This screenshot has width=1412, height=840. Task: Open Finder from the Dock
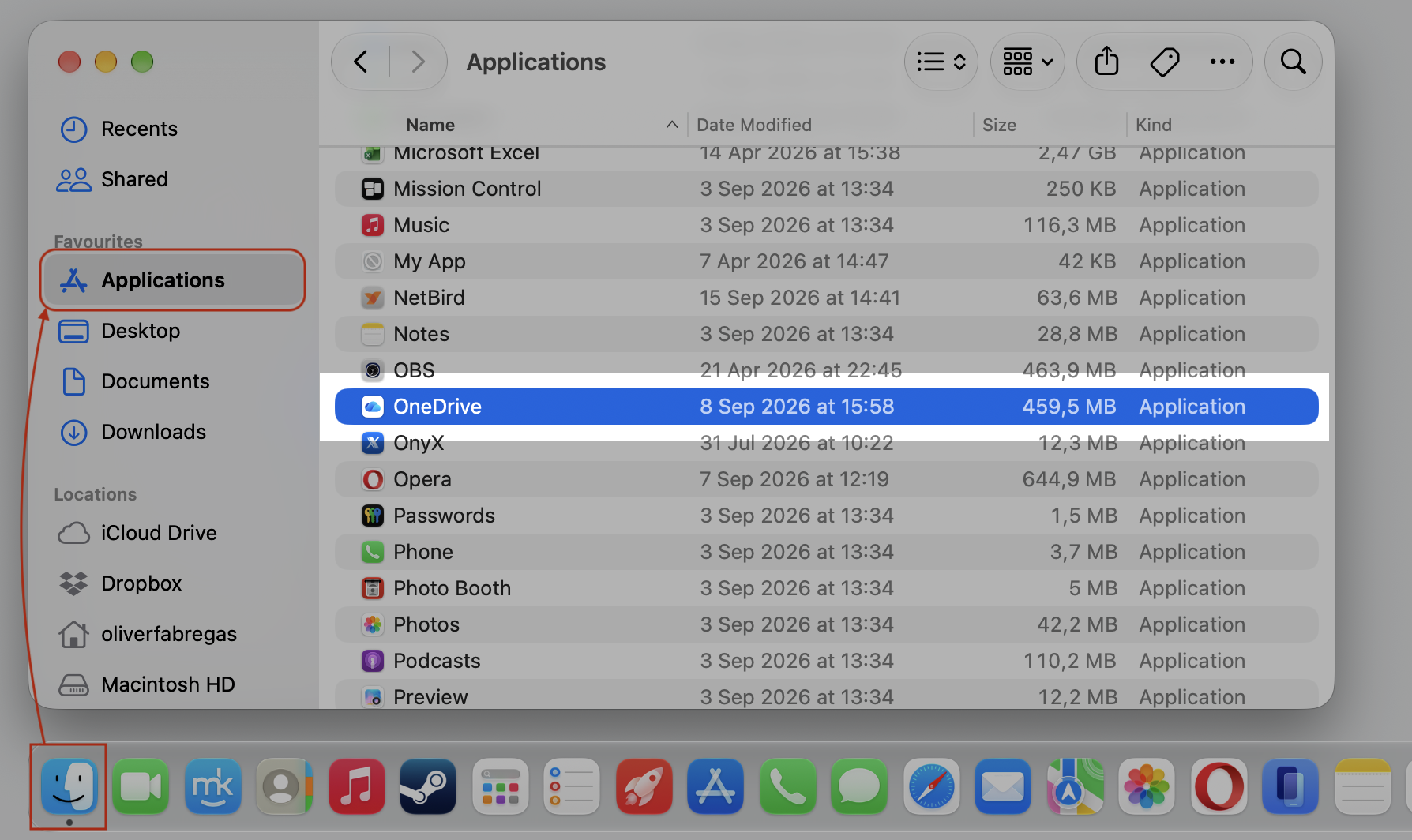click(69, 786)
